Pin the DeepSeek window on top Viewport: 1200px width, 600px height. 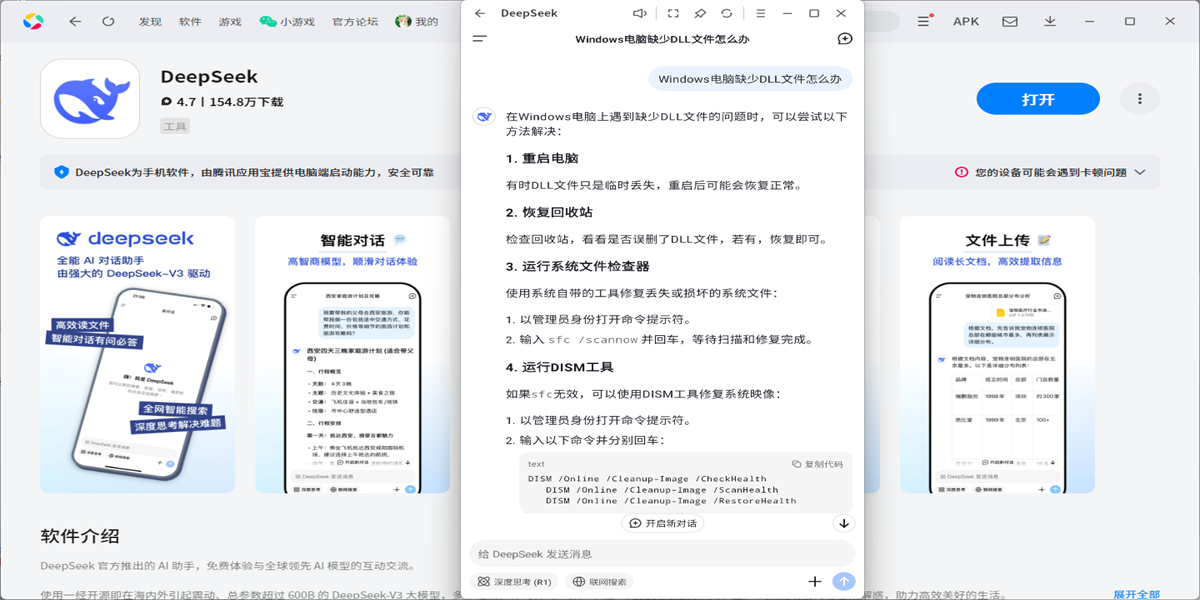pos(700,14)
